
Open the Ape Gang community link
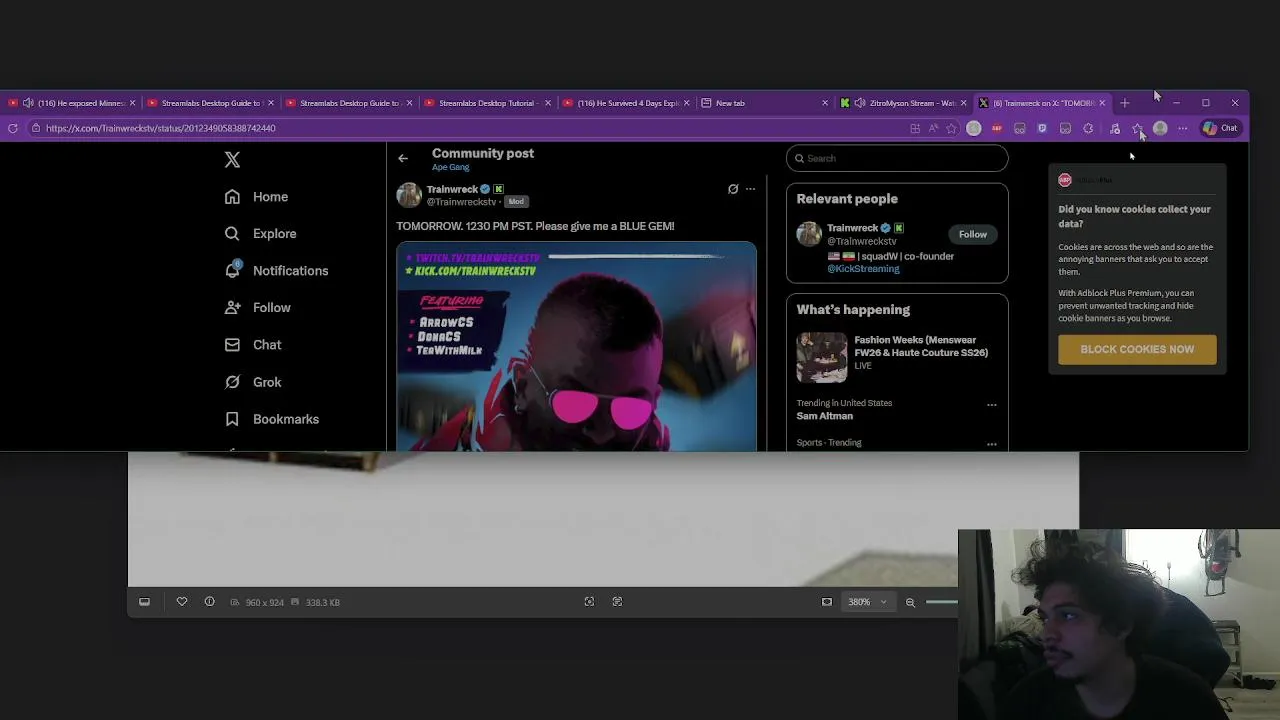point(451,167)
